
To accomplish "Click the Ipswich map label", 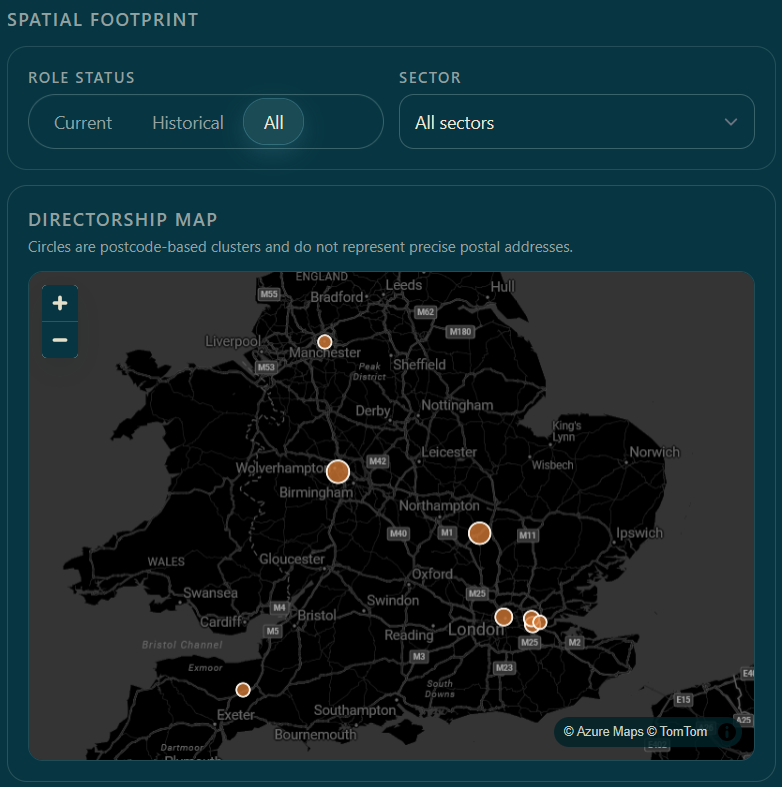I will [639, 533].
